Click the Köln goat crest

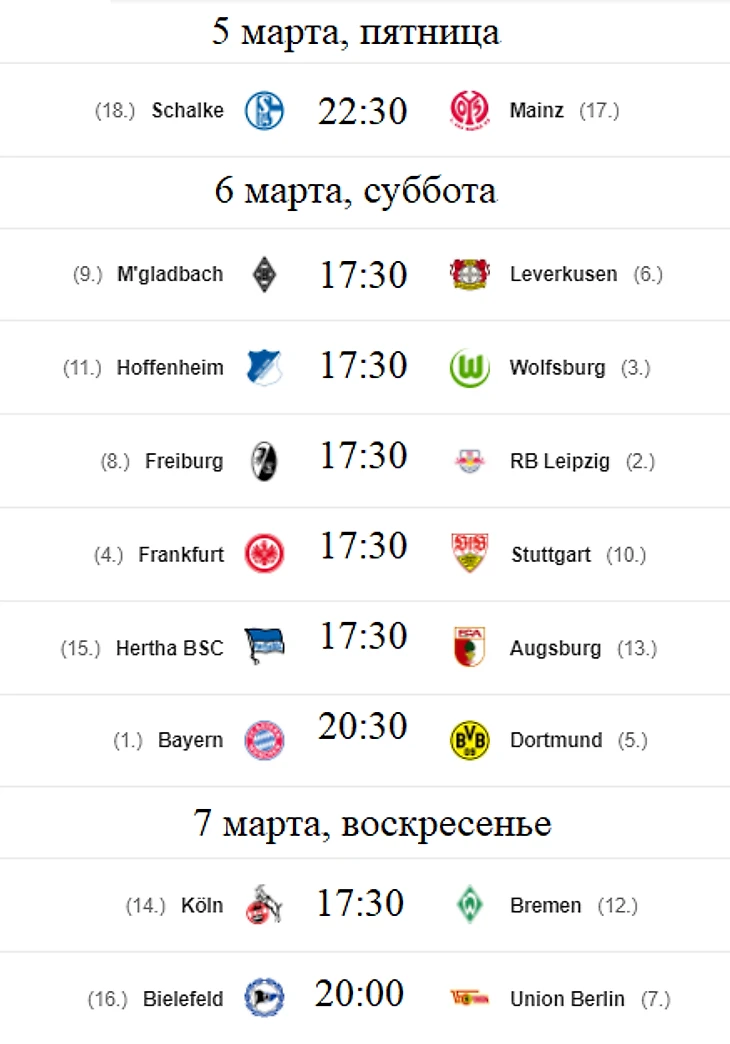[x=264, y=904]
